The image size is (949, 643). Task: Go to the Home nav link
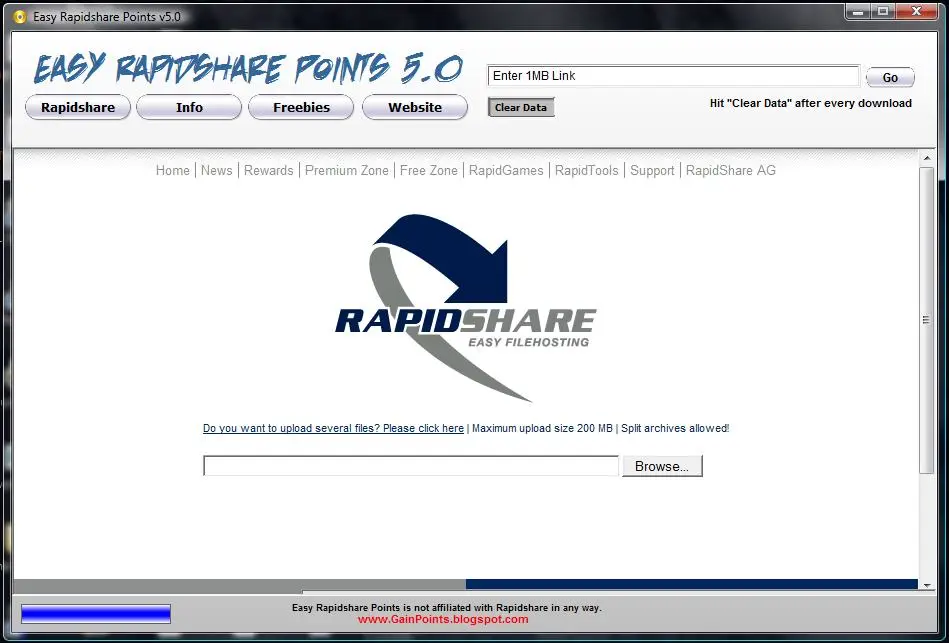click(172, 171)
